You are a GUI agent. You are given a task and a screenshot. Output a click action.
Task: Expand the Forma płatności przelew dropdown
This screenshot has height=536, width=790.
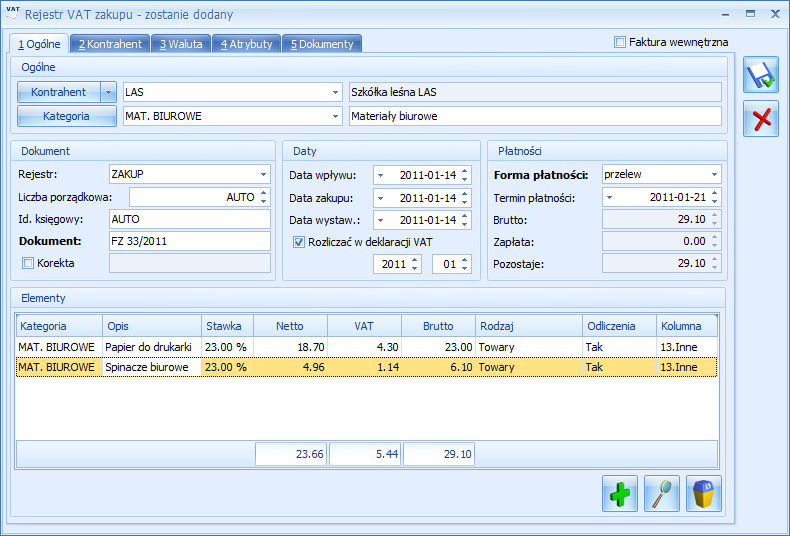(714, 174)
